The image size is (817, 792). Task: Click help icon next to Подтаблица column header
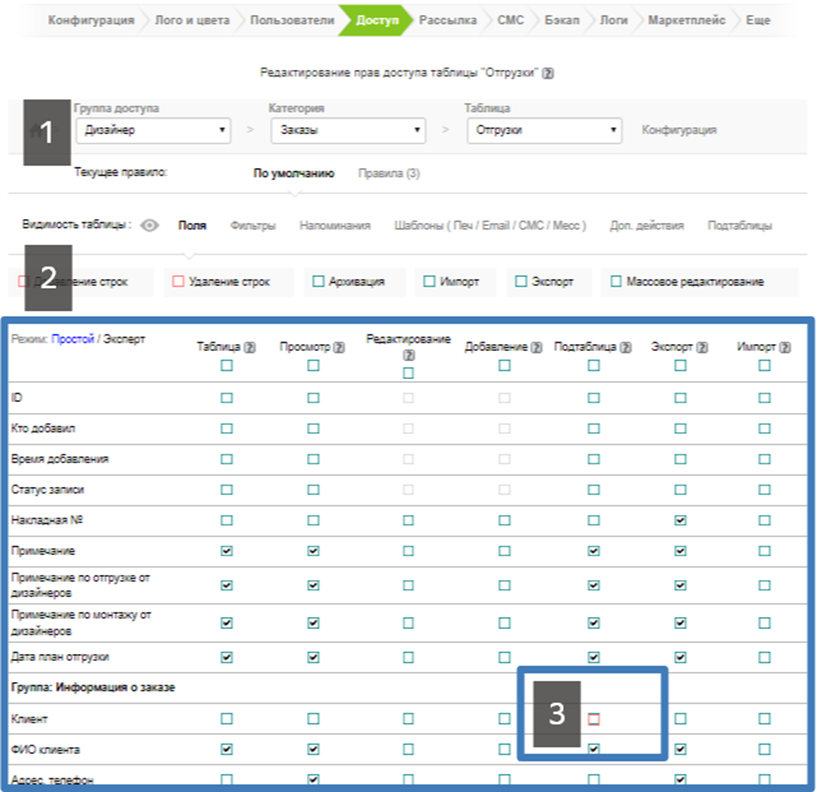point(627,347)
